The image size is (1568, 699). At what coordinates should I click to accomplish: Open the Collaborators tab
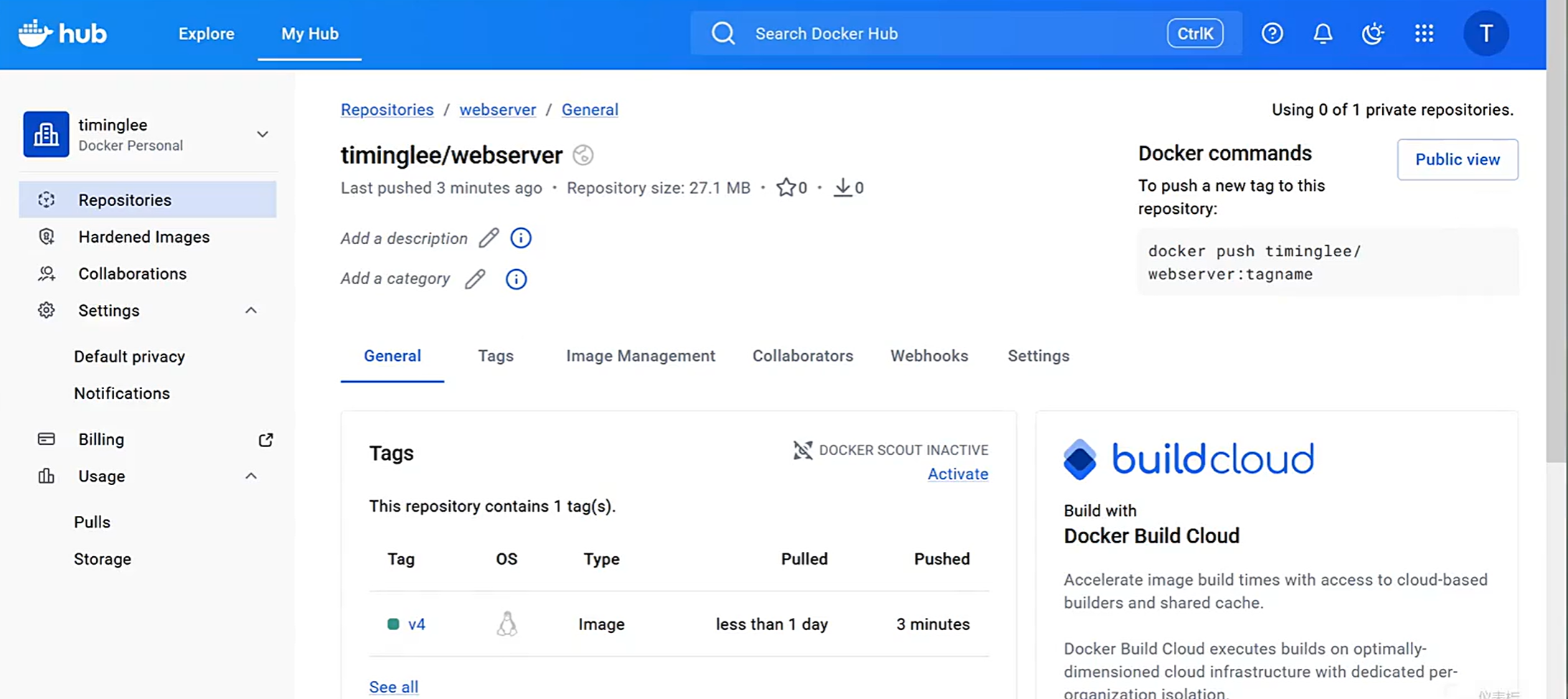click(803, 356)
